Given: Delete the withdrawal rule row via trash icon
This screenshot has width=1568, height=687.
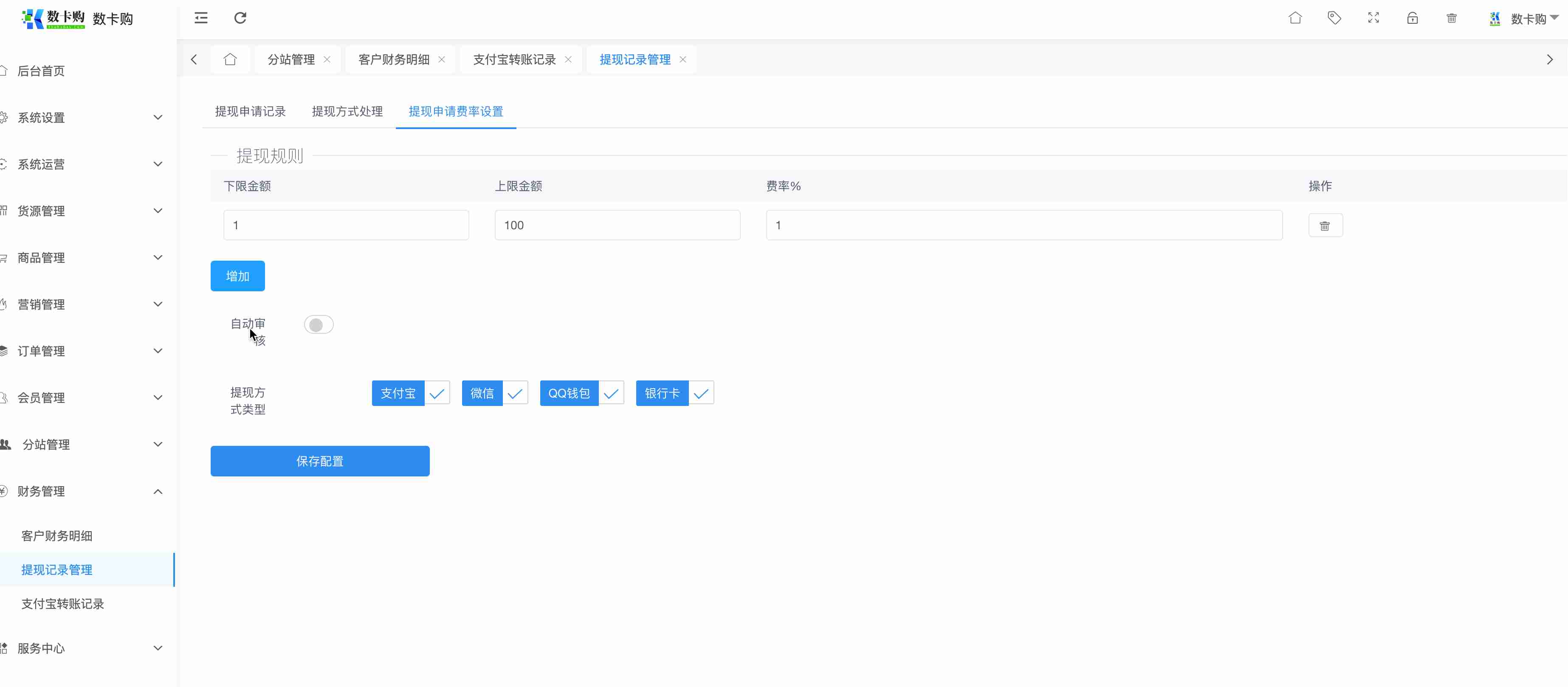Looking at the screenshot, I should click(1325, 226).
